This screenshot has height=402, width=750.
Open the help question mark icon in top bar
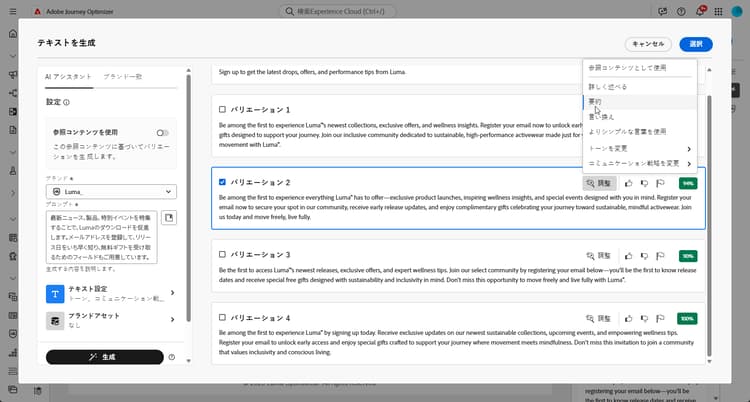681,11
